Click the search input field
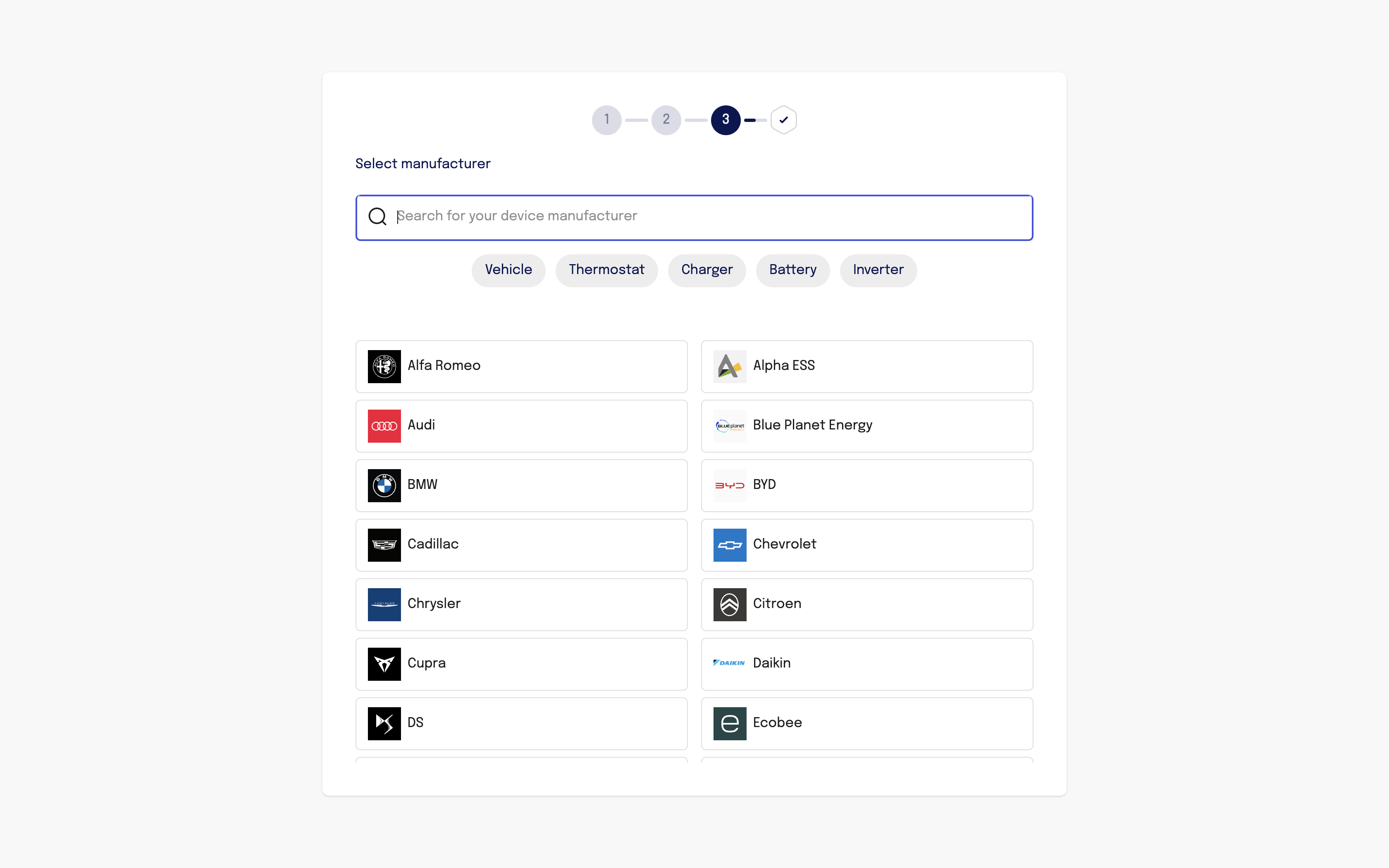The height and width of the screenshot is (868, 1389). coord(694,217)
